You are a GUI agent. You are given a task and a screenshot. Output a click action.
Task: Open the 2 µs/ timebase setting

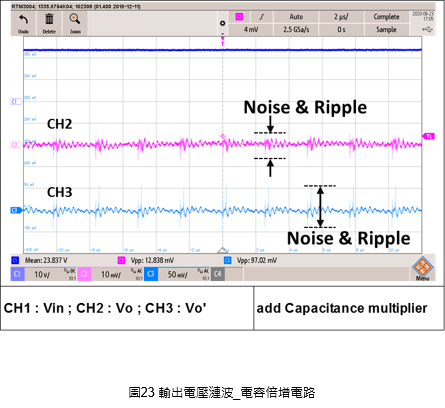tap(341, 17)
